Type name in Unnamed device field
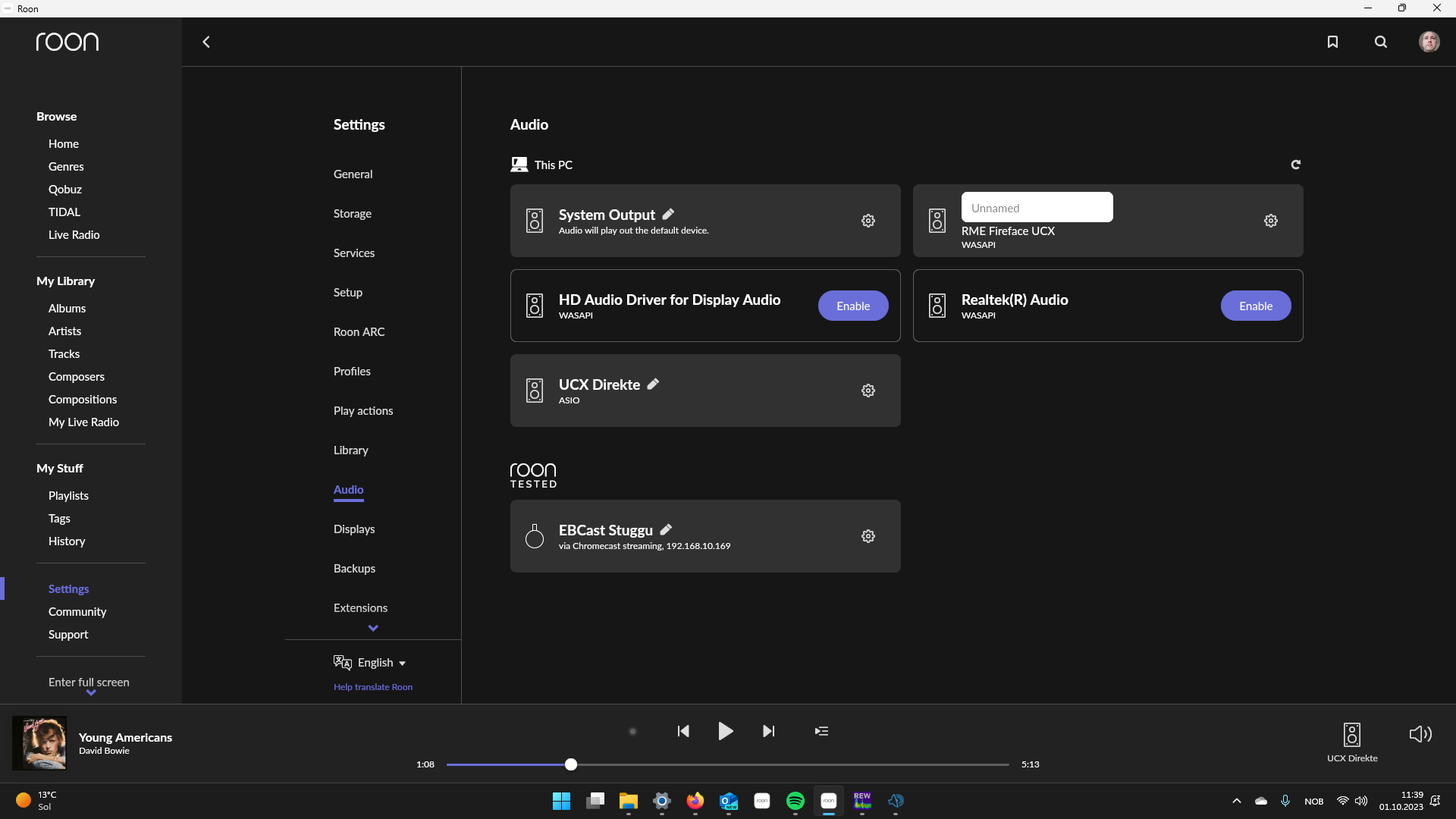The width and height of the screenshot is (1456, 819). (x=1037, y=208)
